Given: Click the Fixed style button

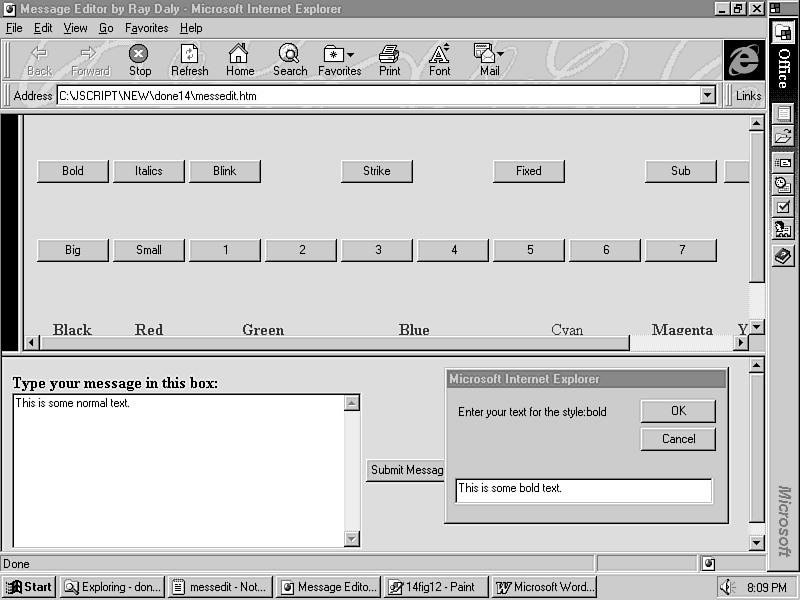Looking at the screenshot, I should point(529,171).
